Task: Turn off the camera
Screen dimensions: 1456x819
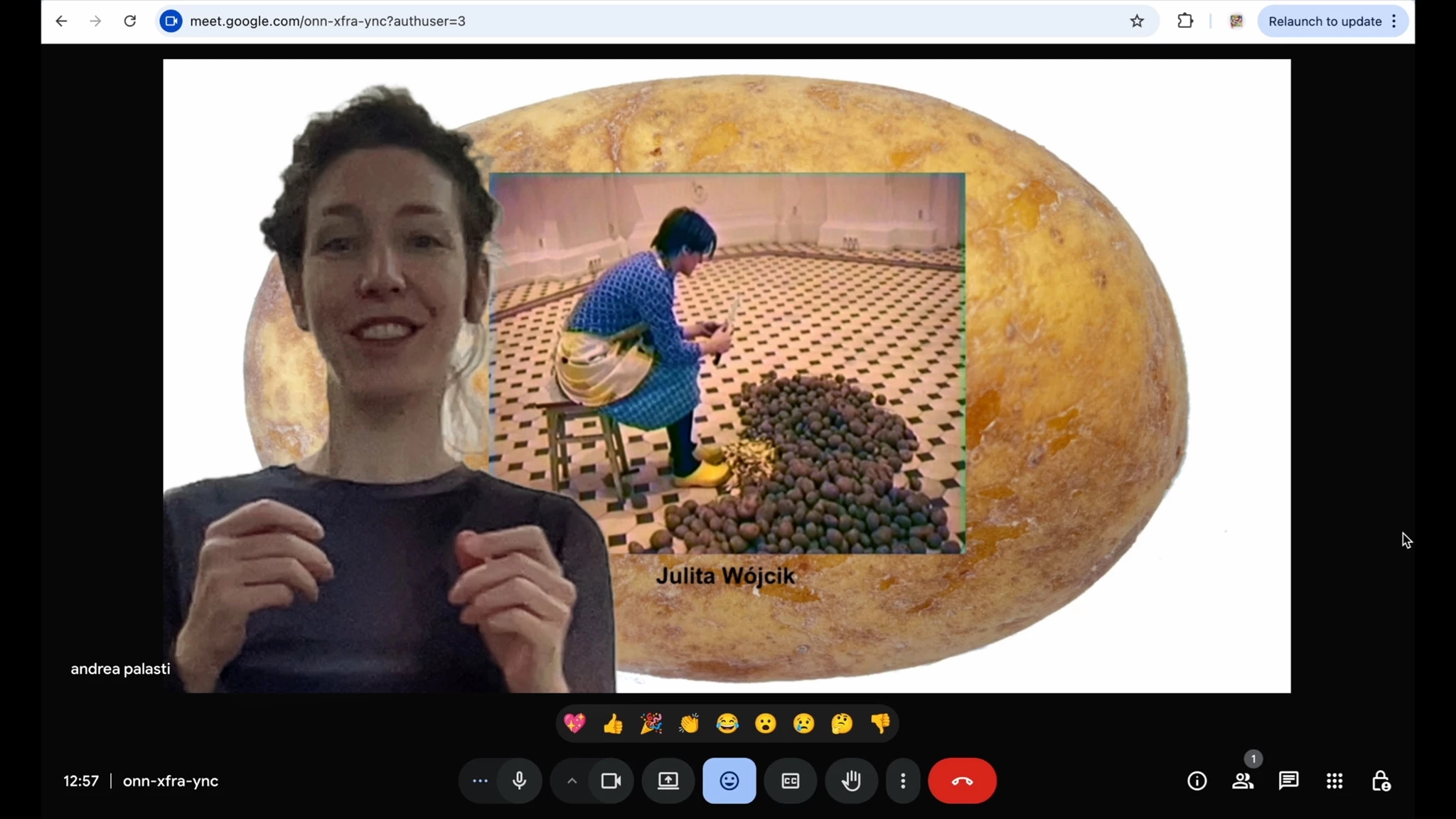Action: [611, 781]
